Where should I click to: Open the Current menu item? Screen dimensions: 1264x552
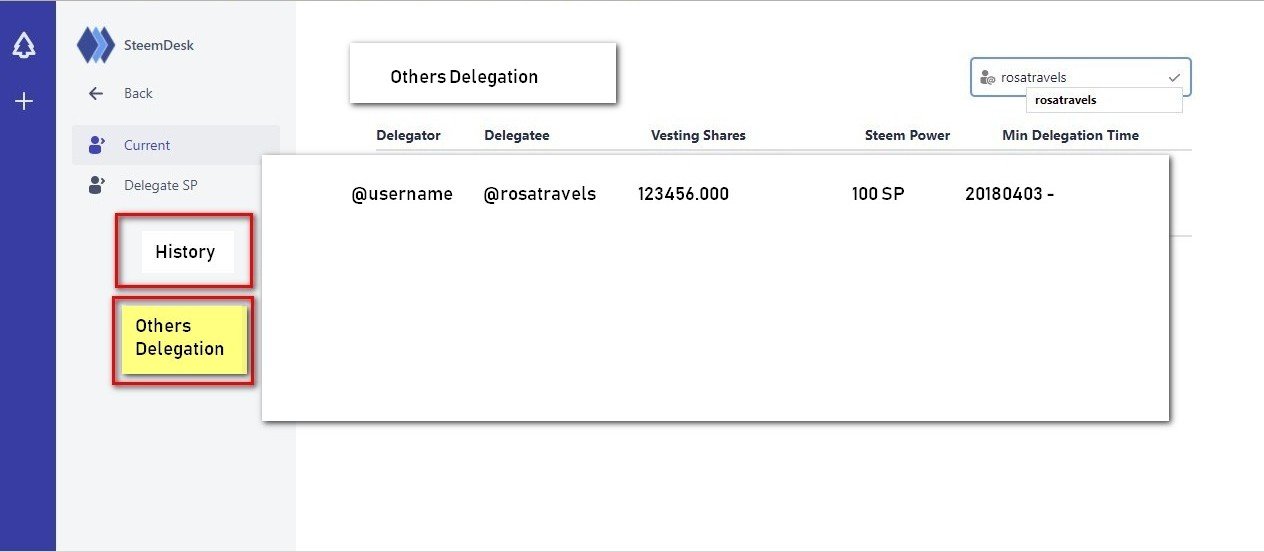coord(147,145)
